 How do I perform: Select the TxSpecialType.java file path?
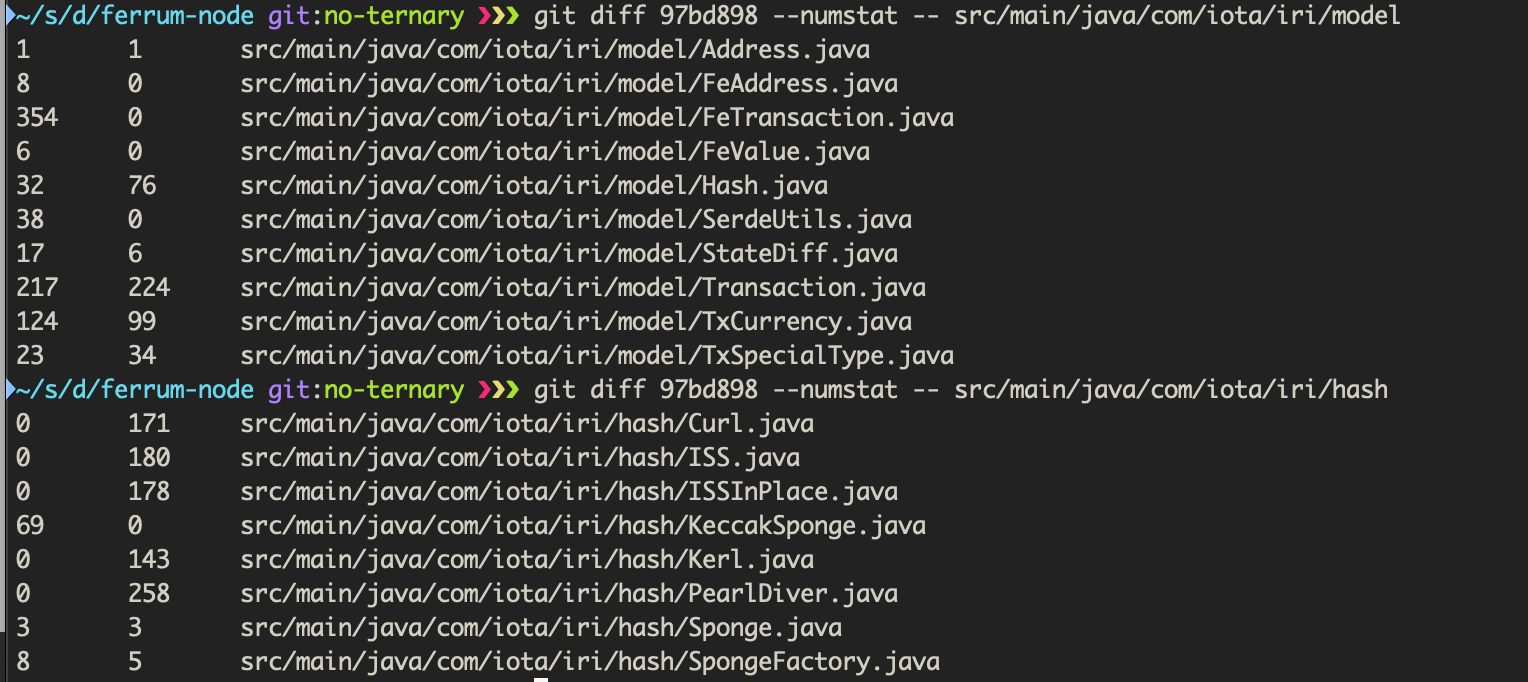[x=597, y=356]
